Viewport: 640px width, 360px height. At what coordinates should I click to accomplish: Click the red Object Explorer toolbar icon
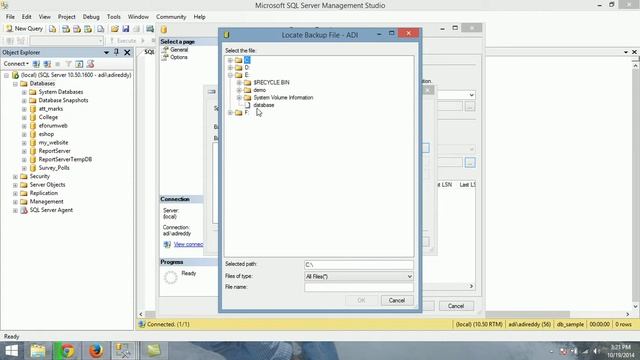coord(91,64)
